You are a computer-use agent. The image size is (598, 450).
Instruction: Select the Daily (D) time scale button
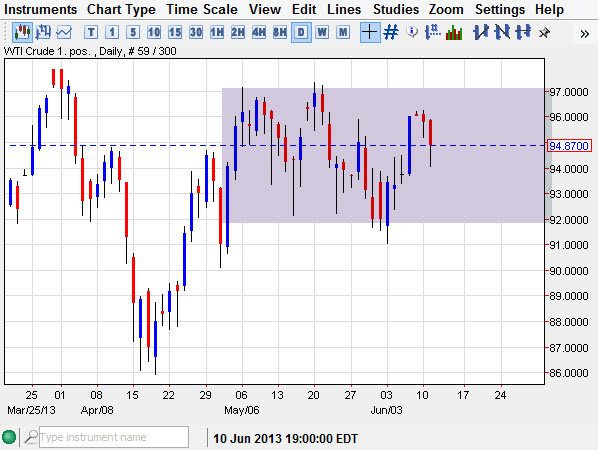(x=301, y=32)
